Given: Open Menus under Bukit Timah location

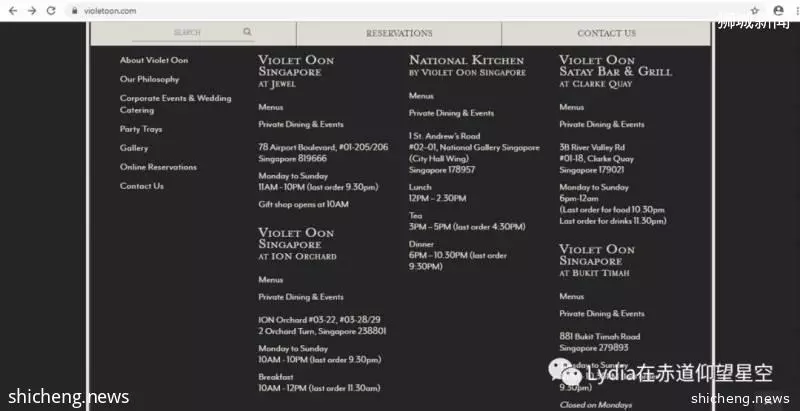Looking at the screenshot, I should click(x=571, y=296).
